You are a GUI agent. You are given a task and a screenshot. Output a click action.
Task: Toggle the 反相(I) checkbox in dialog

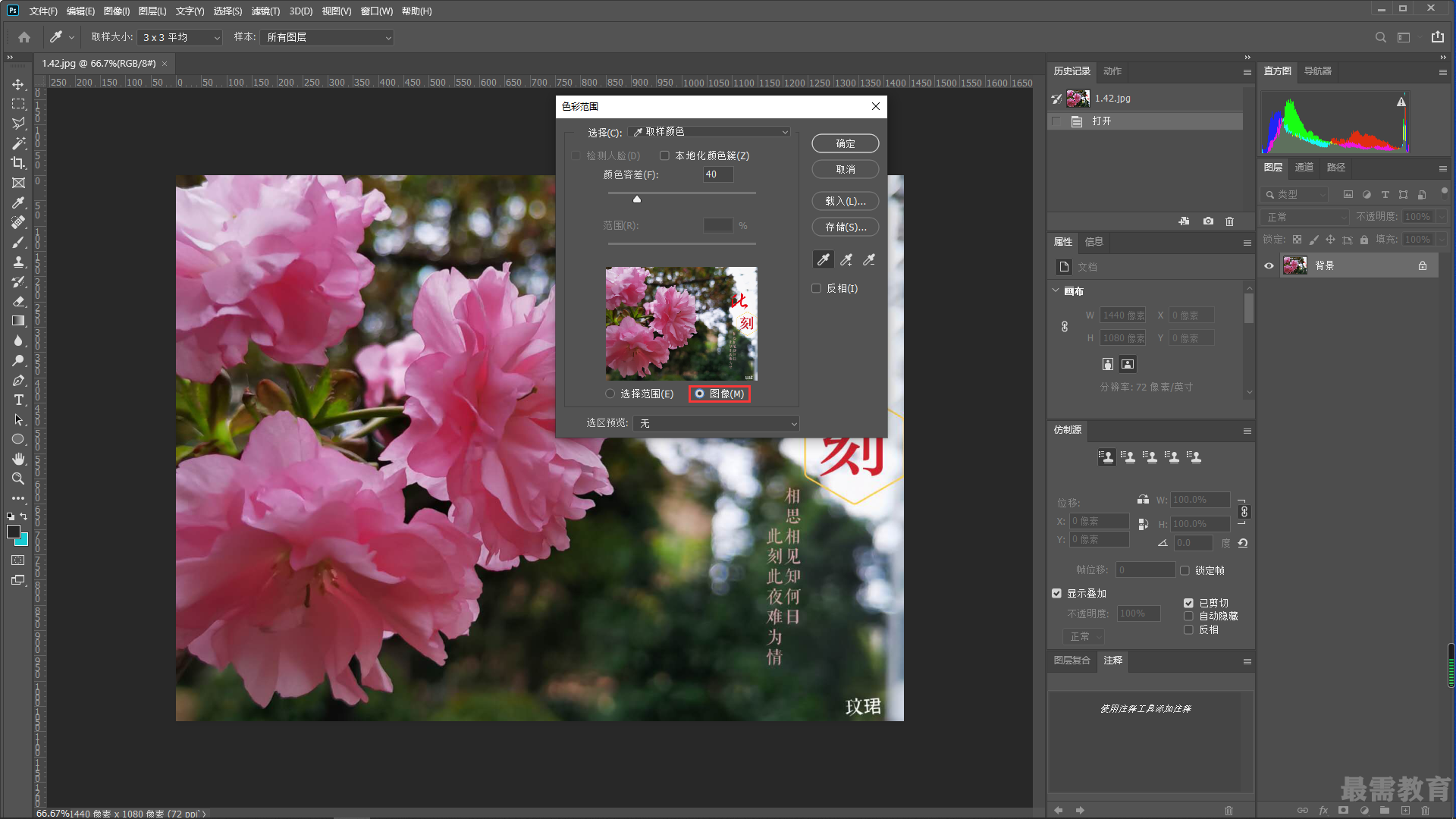tap(817, 288)
